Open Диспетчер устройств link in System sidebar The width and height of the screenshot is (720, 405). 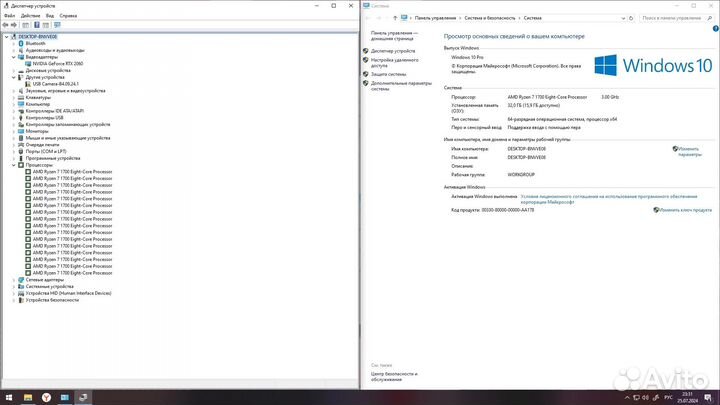pos(393,51)
